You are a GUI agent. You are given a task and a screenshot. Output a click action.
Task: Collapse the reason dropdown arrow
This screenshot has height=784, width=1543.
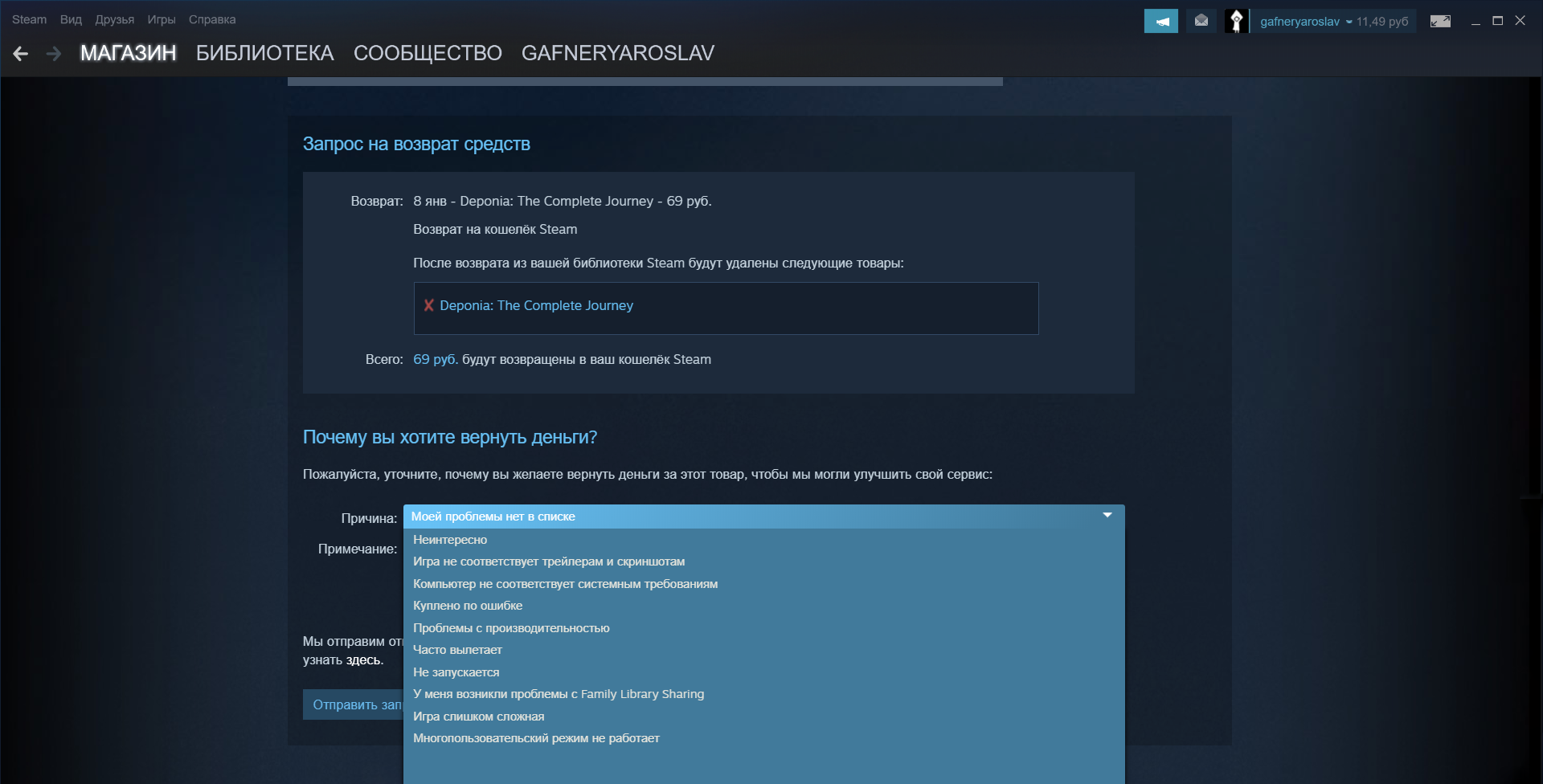pos(1107,516)
